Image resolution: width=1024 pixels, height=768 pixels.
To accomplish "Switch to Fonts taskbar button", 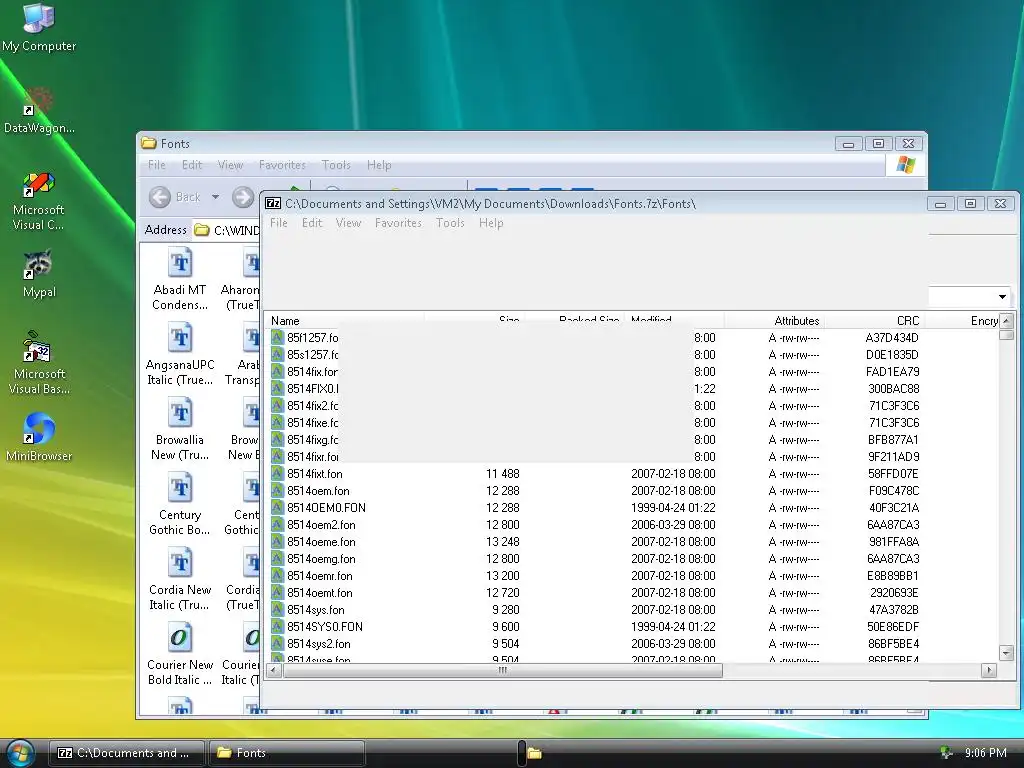I will [287, 753].
